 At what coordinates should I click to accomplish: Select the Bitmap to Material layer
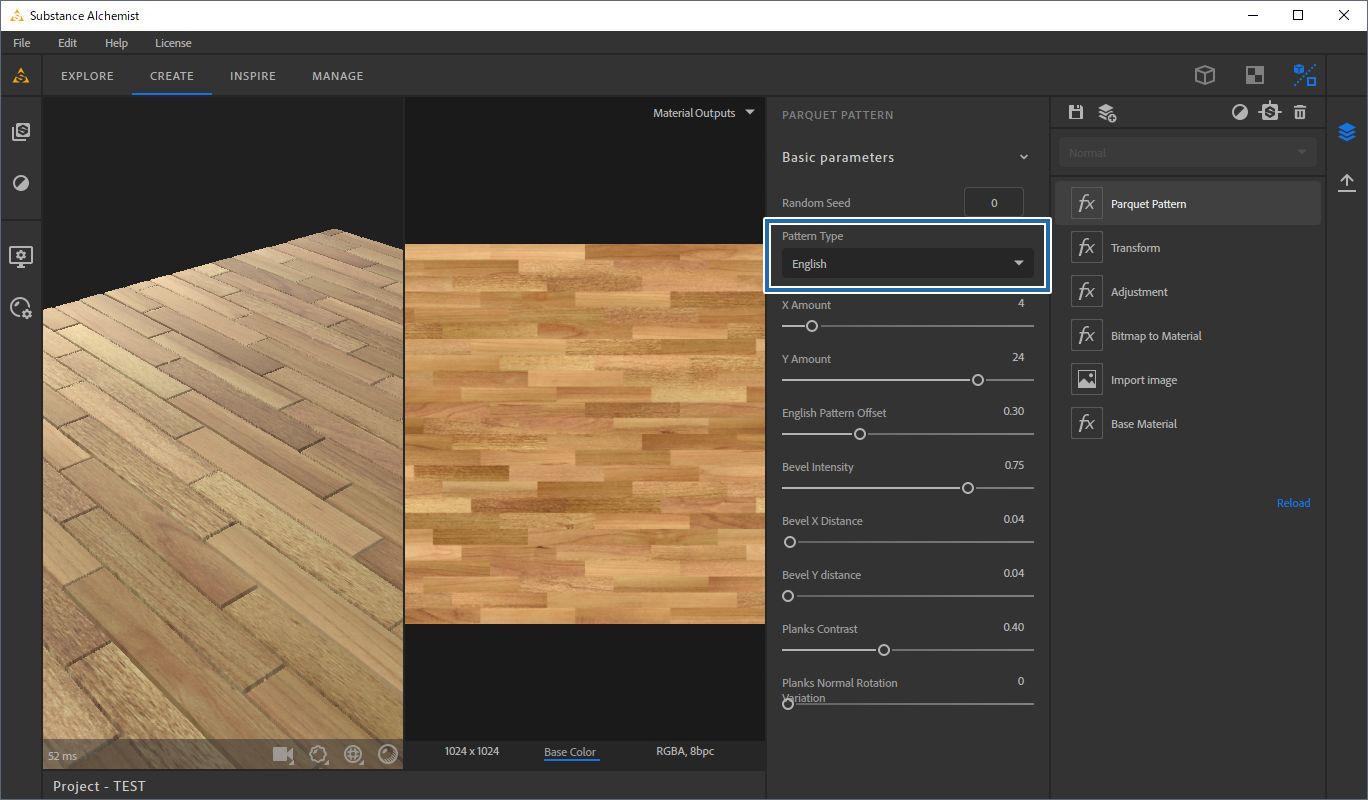click(1155, 336)
